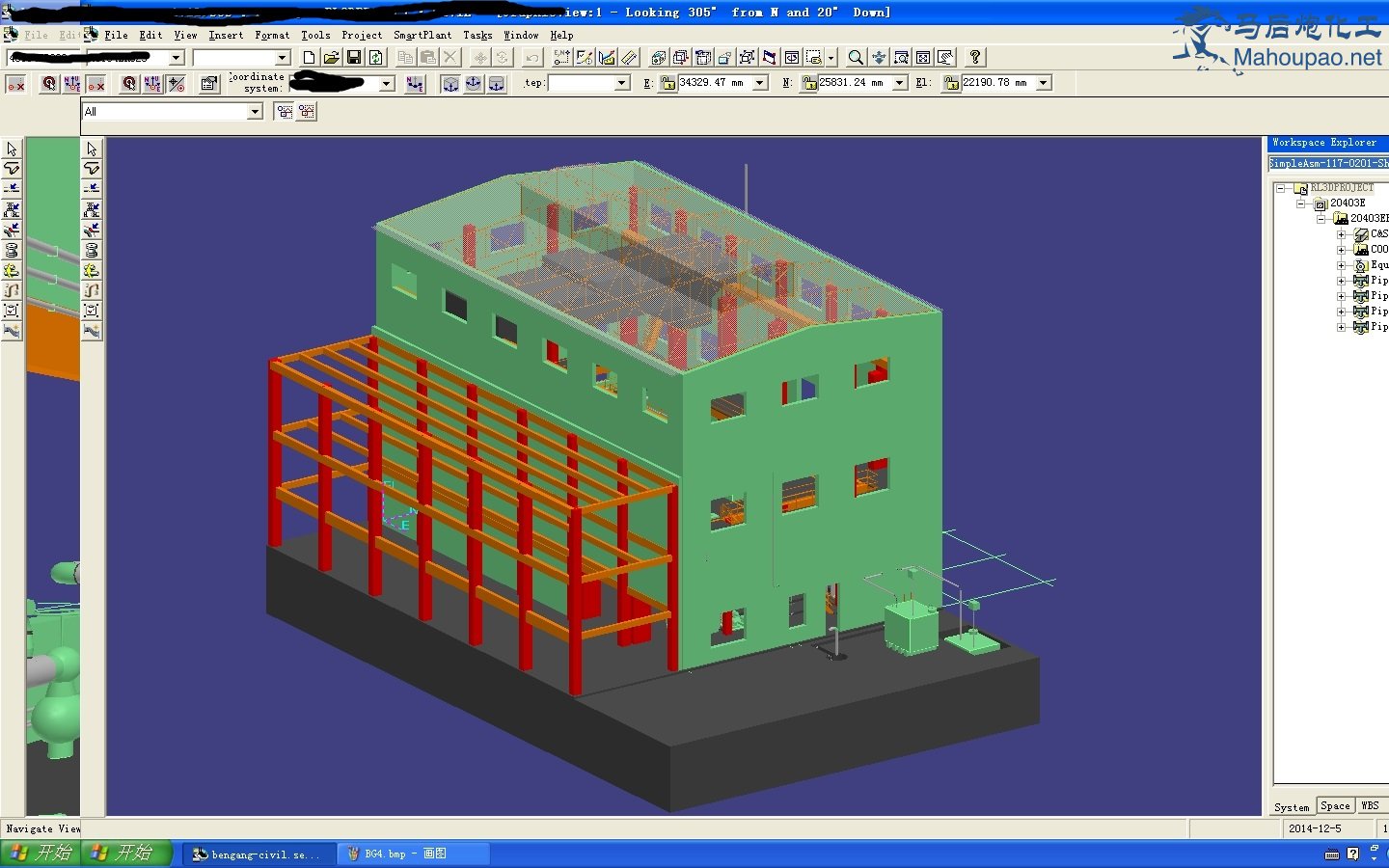Open the All filter dropdown
Viewport: 1389px width, 868px height.
tap(255, 112)
